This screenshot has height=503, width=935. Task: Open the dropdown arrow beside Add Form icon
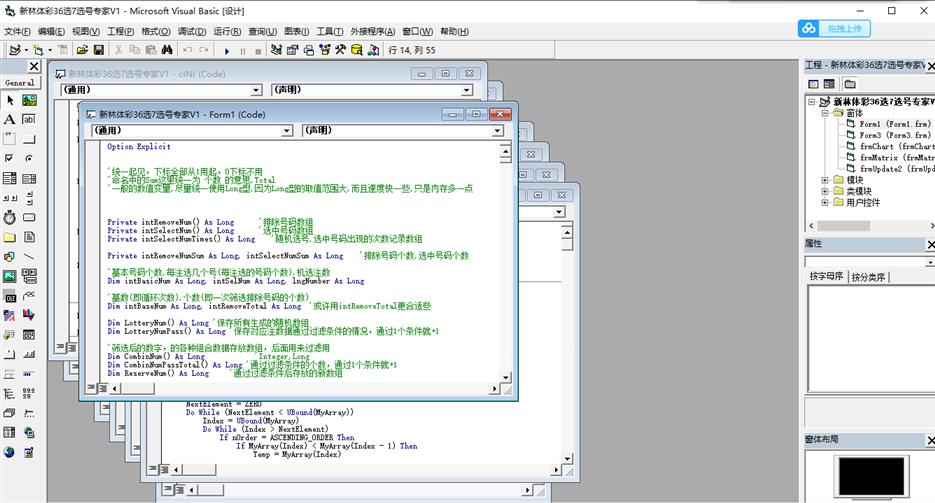(x=50, y=50)
